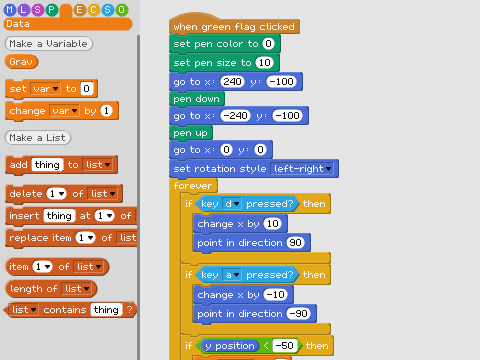
Task: Open the list dropdown in the contains block
Action: (x=23, y=310)
